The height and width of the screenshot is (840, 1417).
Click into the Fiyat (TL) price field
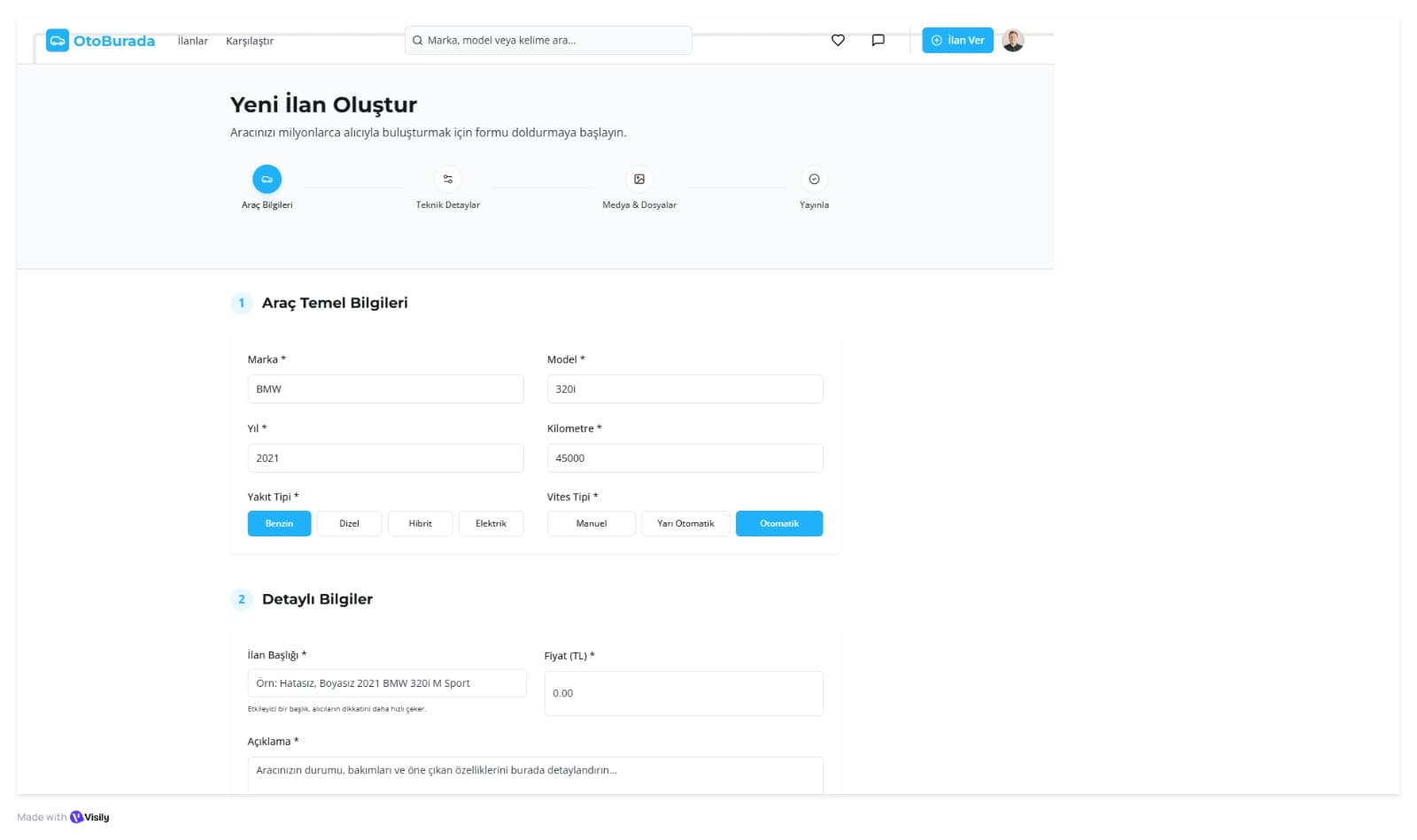point(683,694)
